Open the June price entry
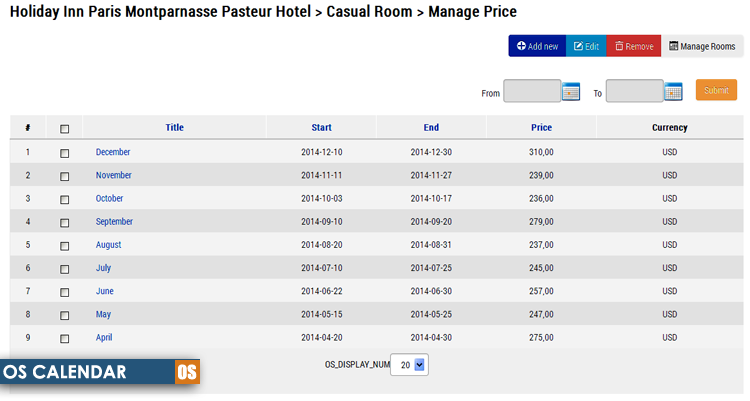 pos(105,291)
